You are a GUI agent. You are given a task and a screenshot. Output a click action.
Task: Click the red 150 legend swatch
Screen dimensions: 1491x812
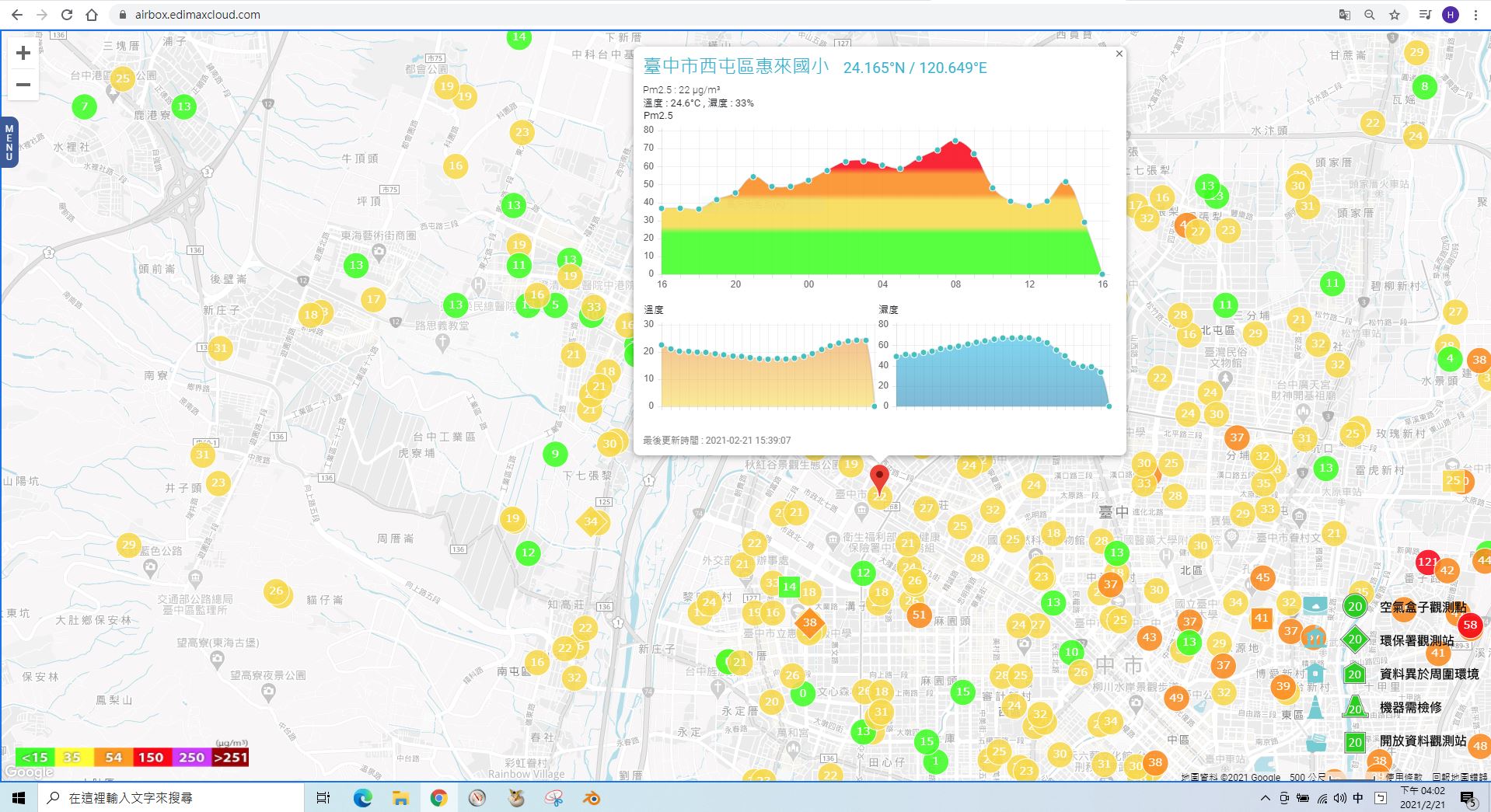click(152, 757)
